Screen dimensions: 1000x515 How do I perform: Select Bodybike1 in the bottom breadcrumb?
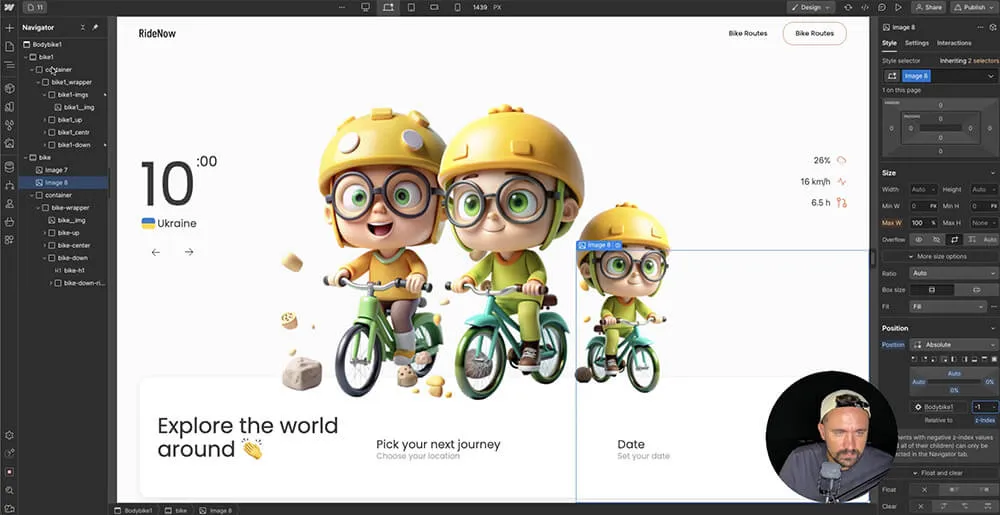tap(135, 511)
